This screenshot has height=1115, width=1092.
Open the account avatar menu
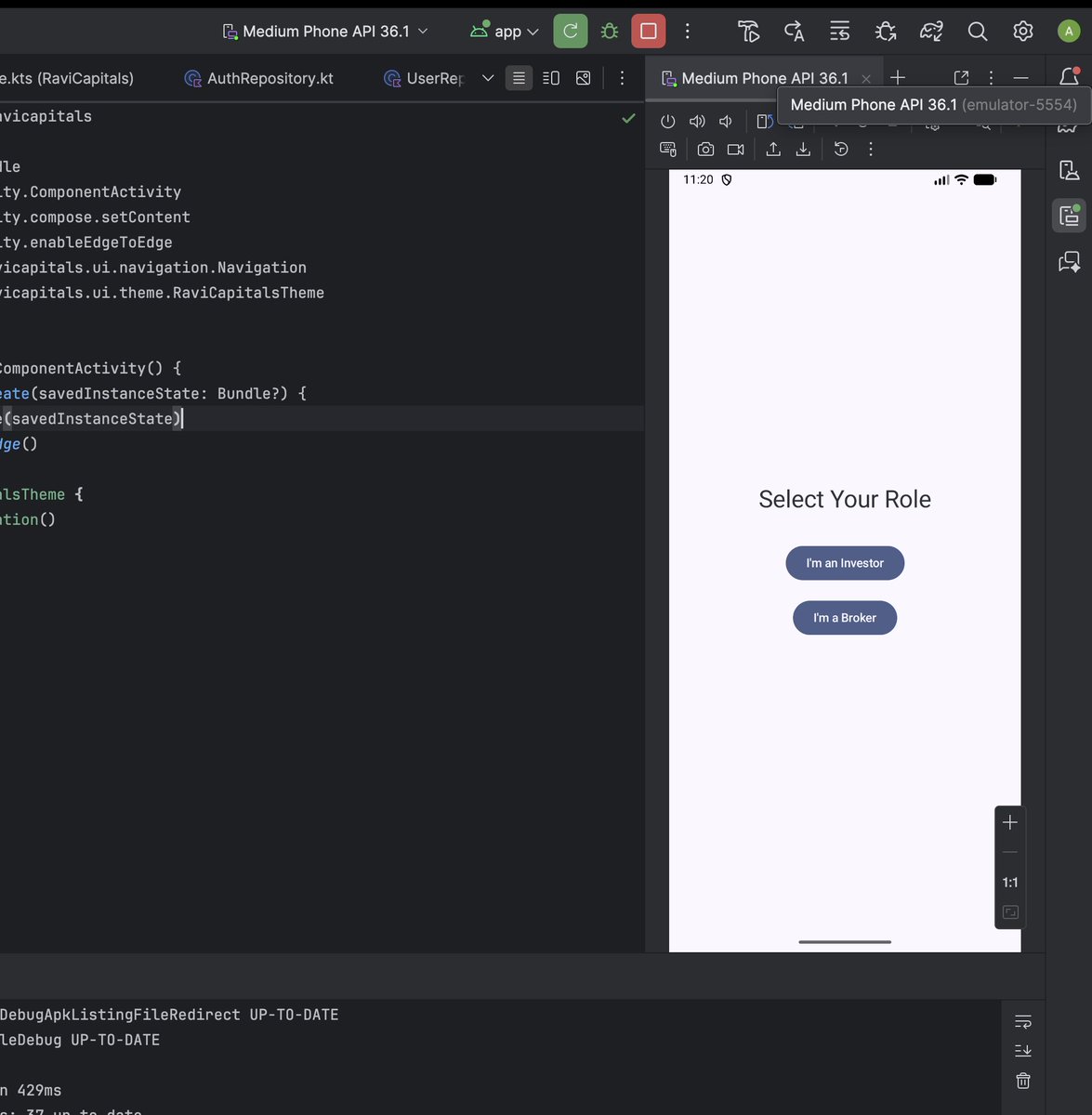click(x=1069, y=31)
